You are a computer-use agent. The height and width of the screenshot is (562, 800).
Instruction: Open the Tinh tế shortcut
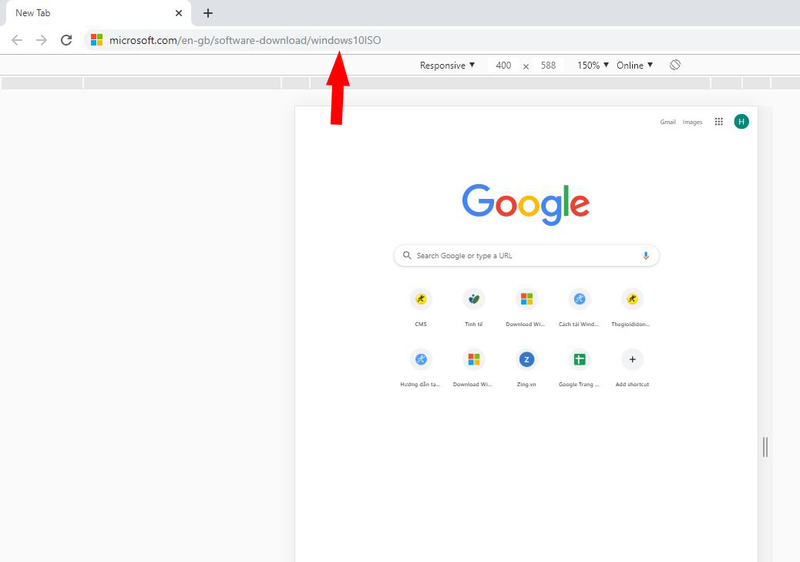[x=473, y=306]
